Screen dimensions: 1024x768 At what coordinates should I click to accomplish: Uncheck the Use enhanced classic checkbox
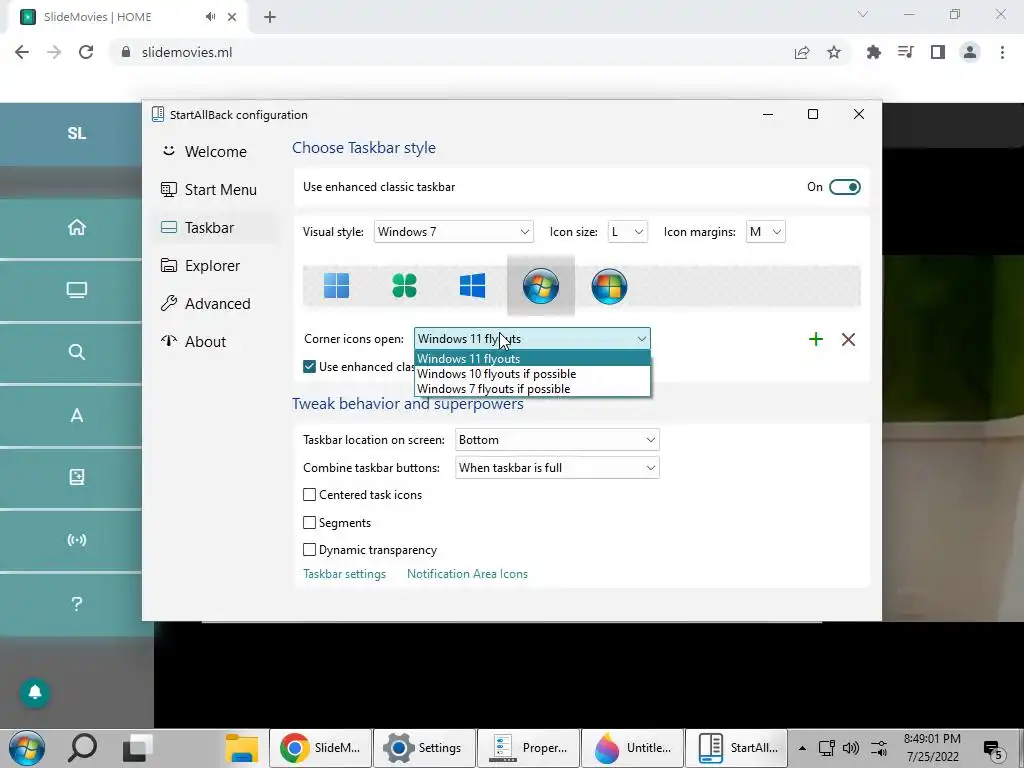coord(310,366)
